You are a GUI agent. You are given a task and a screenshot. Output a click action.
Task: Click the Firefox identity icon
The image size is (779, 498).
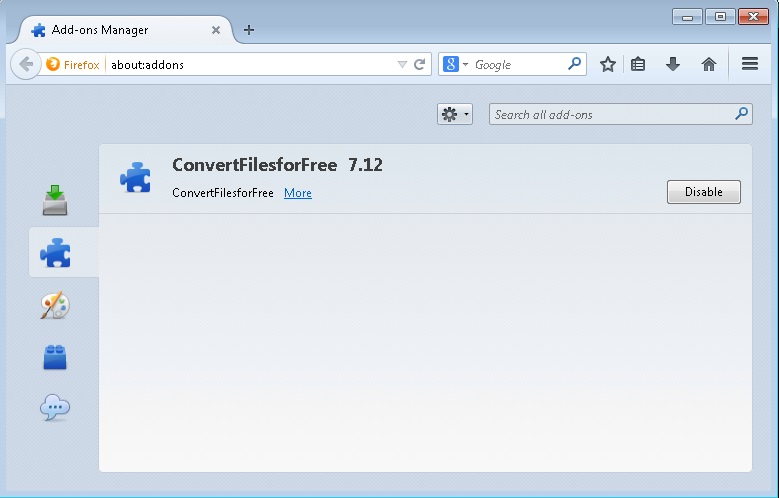pos(53,64)
